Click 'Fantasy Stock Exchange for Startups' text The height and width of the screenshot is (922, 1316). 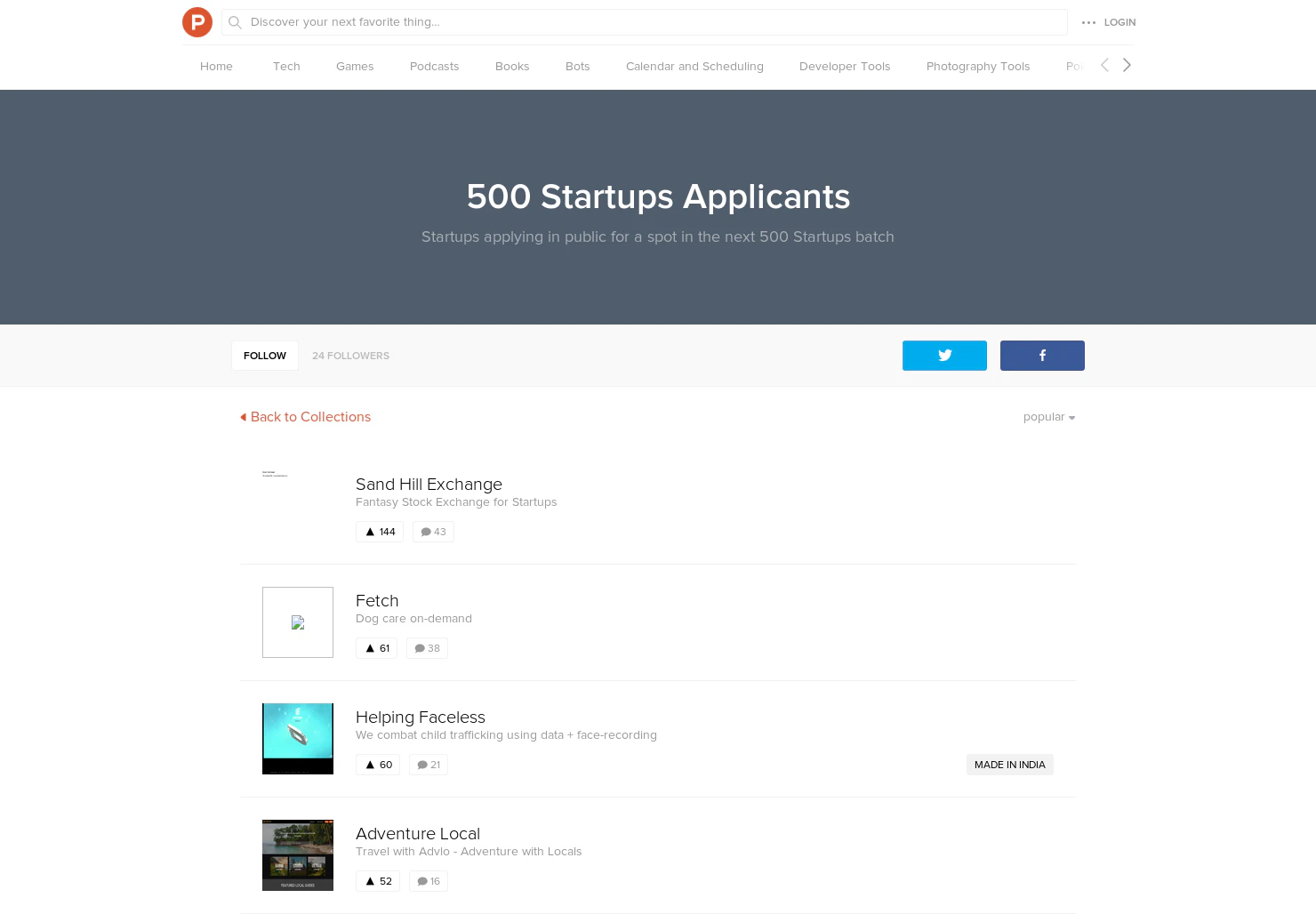point(456,502)
